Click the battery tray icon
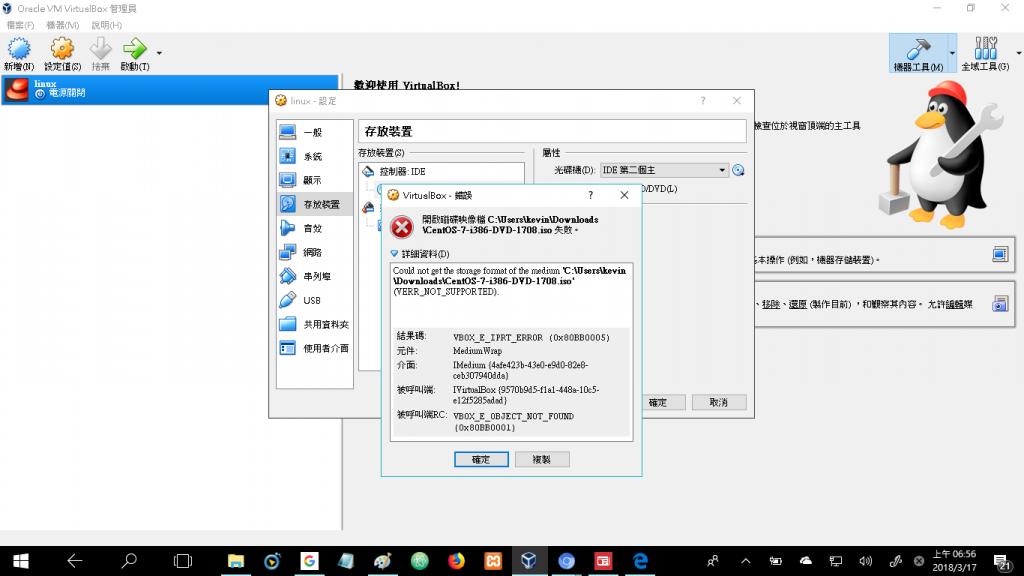 [x=775, y=561]
